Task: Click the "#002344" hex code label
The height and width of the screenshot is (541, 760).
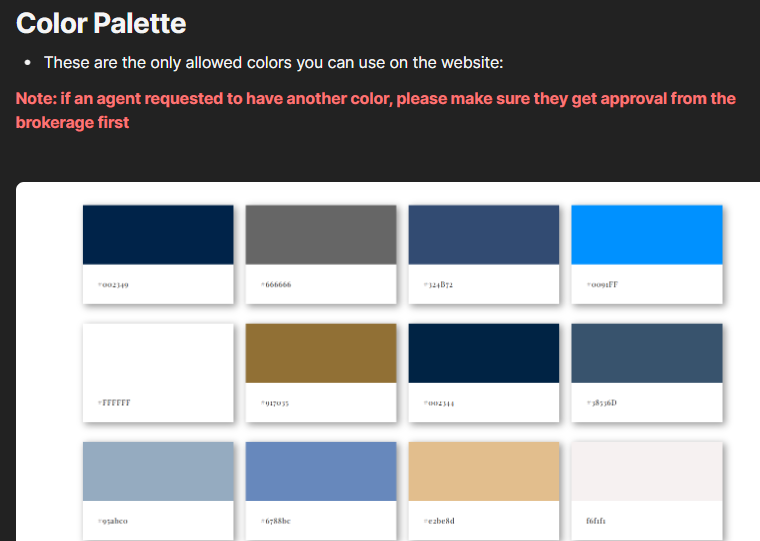Action: 439,402
